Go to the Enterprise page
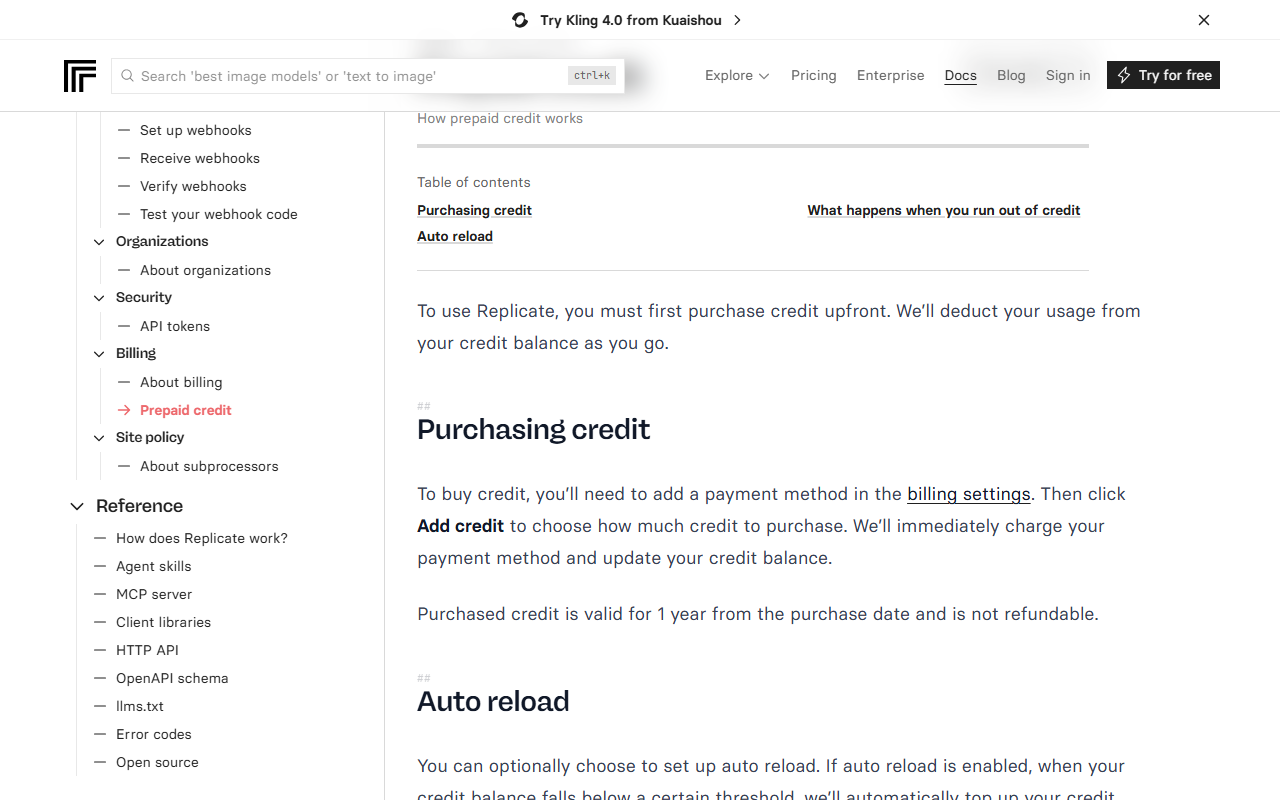The height and width of the screenshot is (800, 1280). [x=891, y=75]
